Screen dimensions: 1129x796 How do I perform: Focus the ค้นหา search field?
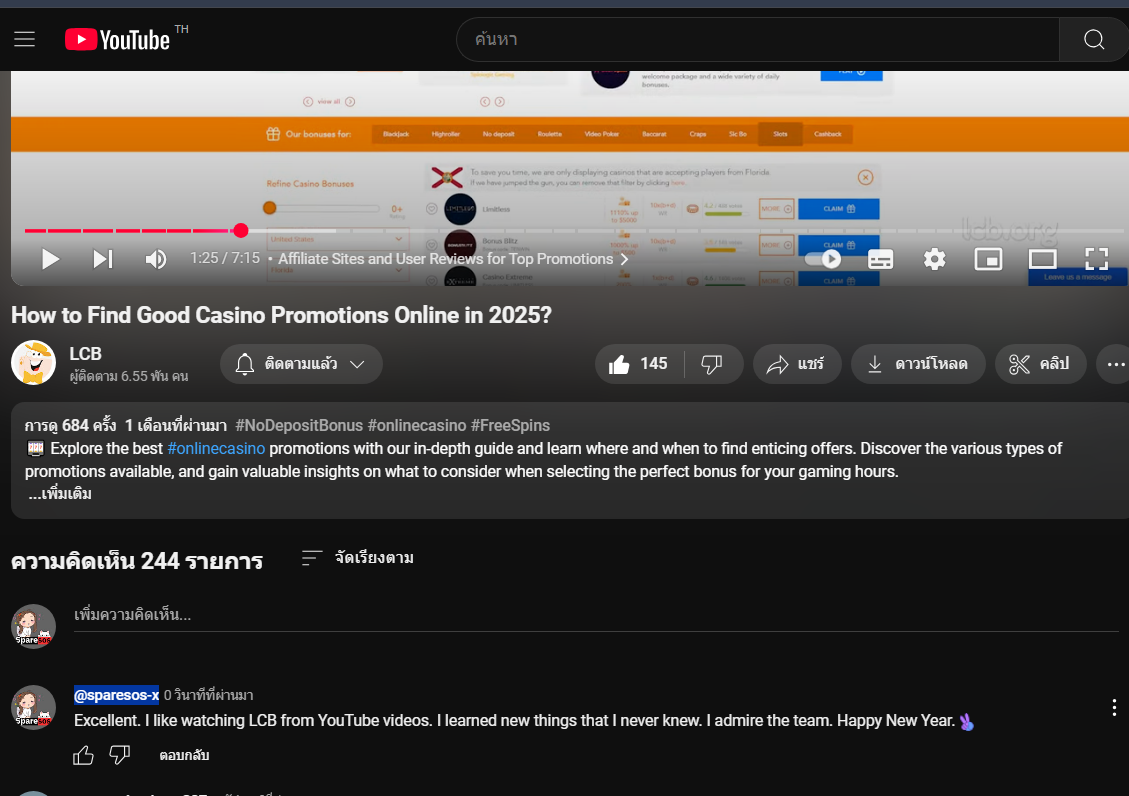tap(757, 40)
